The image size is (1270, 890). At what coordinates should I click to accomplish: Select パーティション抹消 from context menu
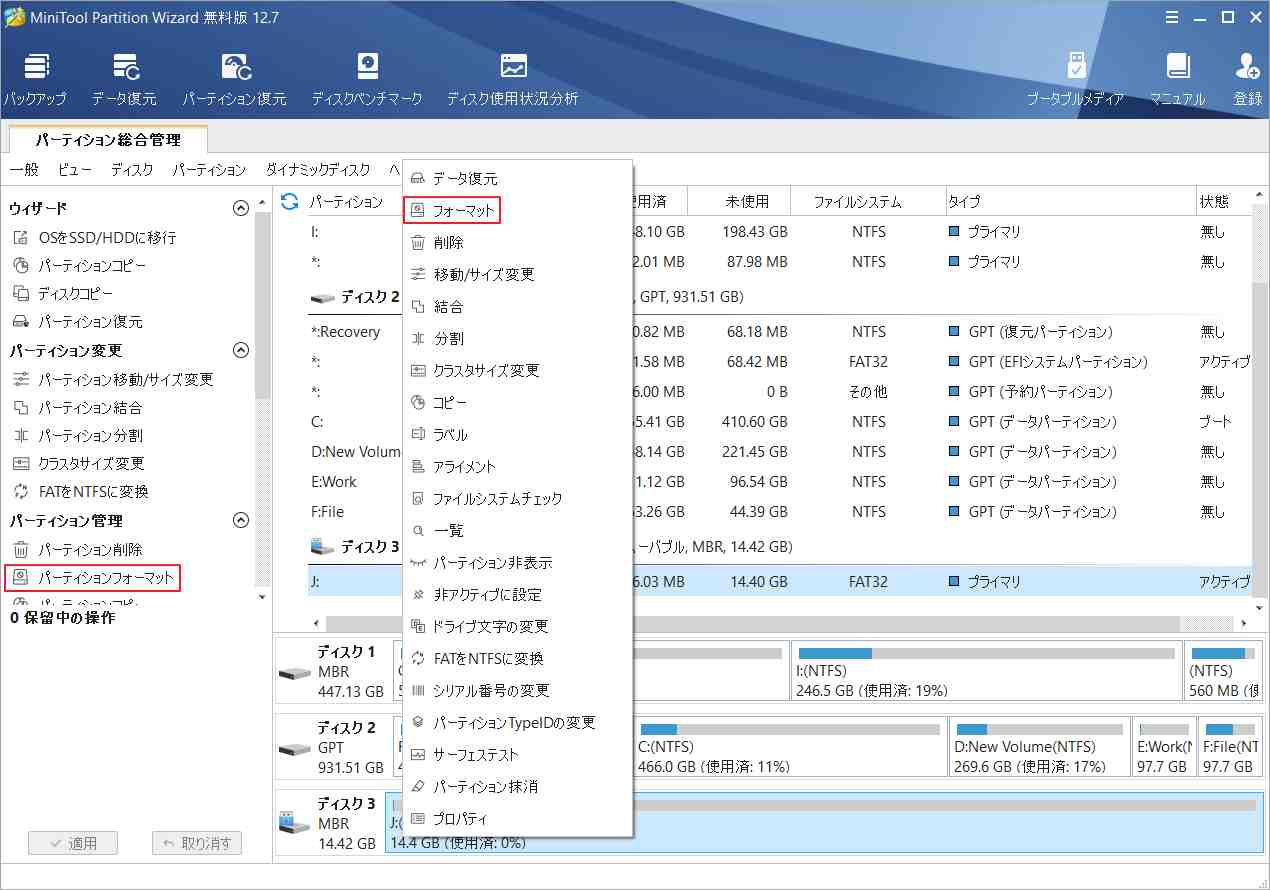[x=485, y=787]
